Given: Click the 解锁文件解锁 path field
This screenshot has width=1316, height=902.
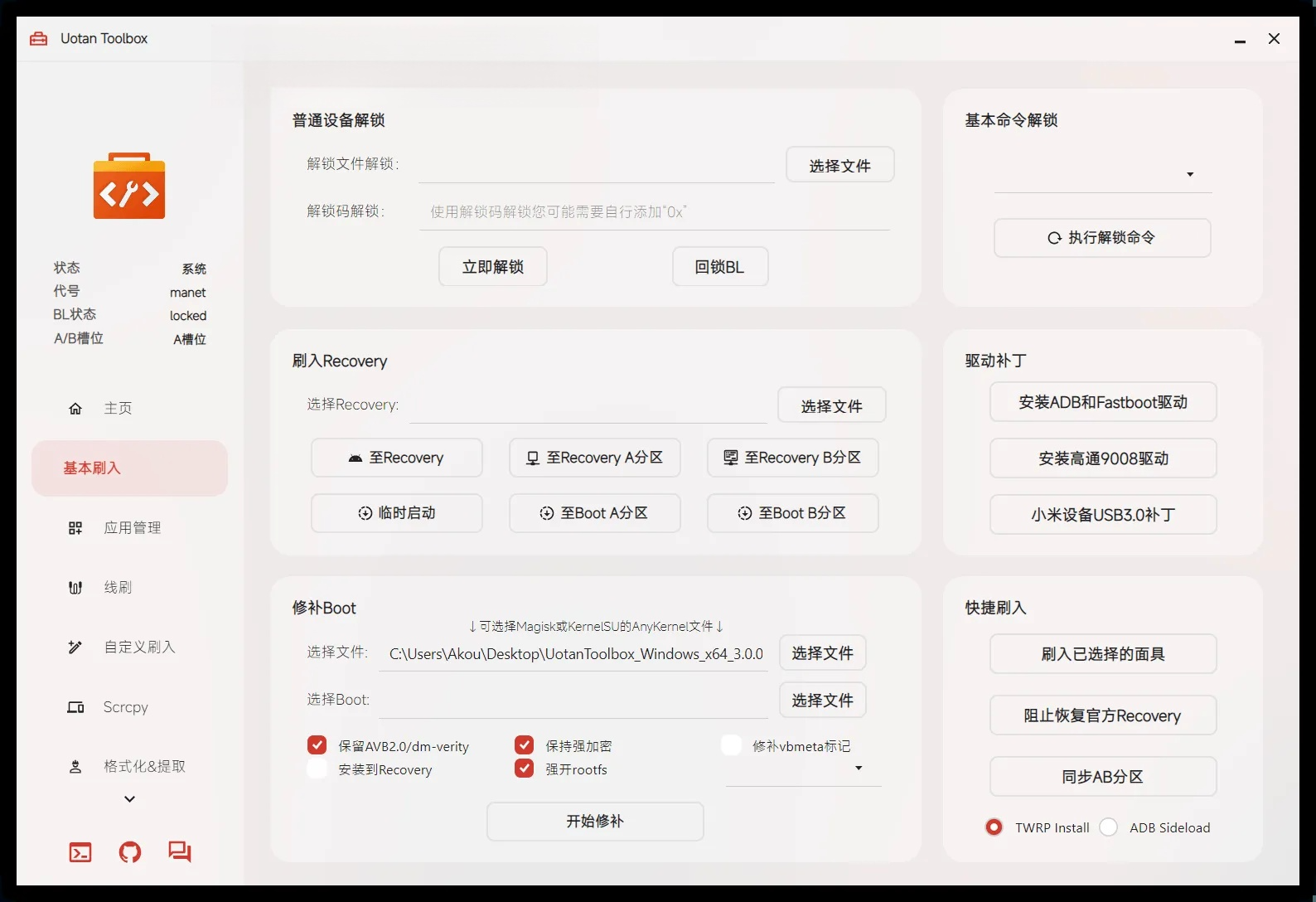Looking at the screenshot, I should (x=597, y=166).
